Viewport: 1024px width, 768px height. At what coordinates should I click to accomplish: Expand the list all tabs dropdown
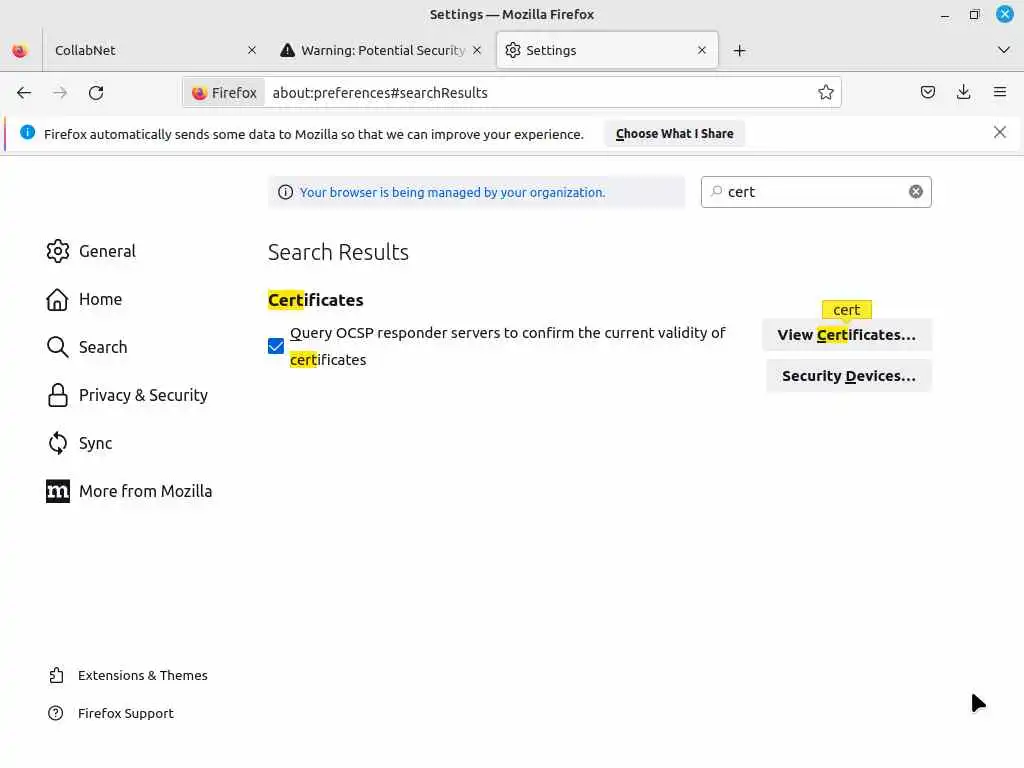1004,50
